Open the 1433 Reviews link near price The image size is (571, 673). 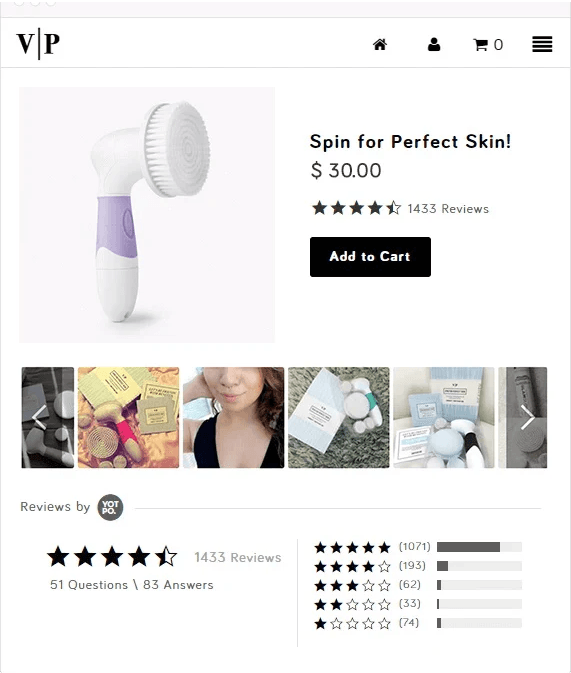point(448,209)
